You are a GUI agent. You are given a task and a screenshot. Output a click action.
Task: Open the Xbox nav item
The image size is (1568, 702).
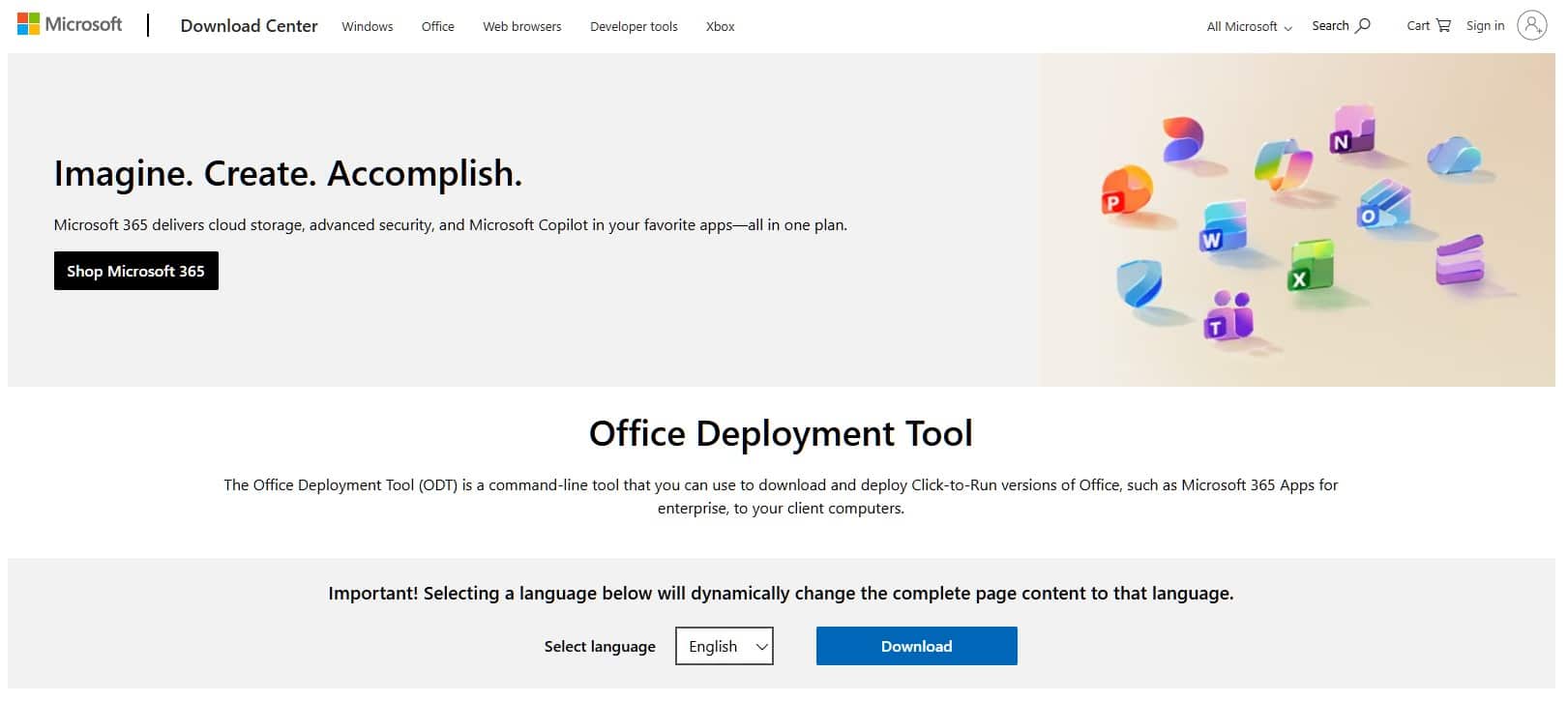tap(721, 27)
